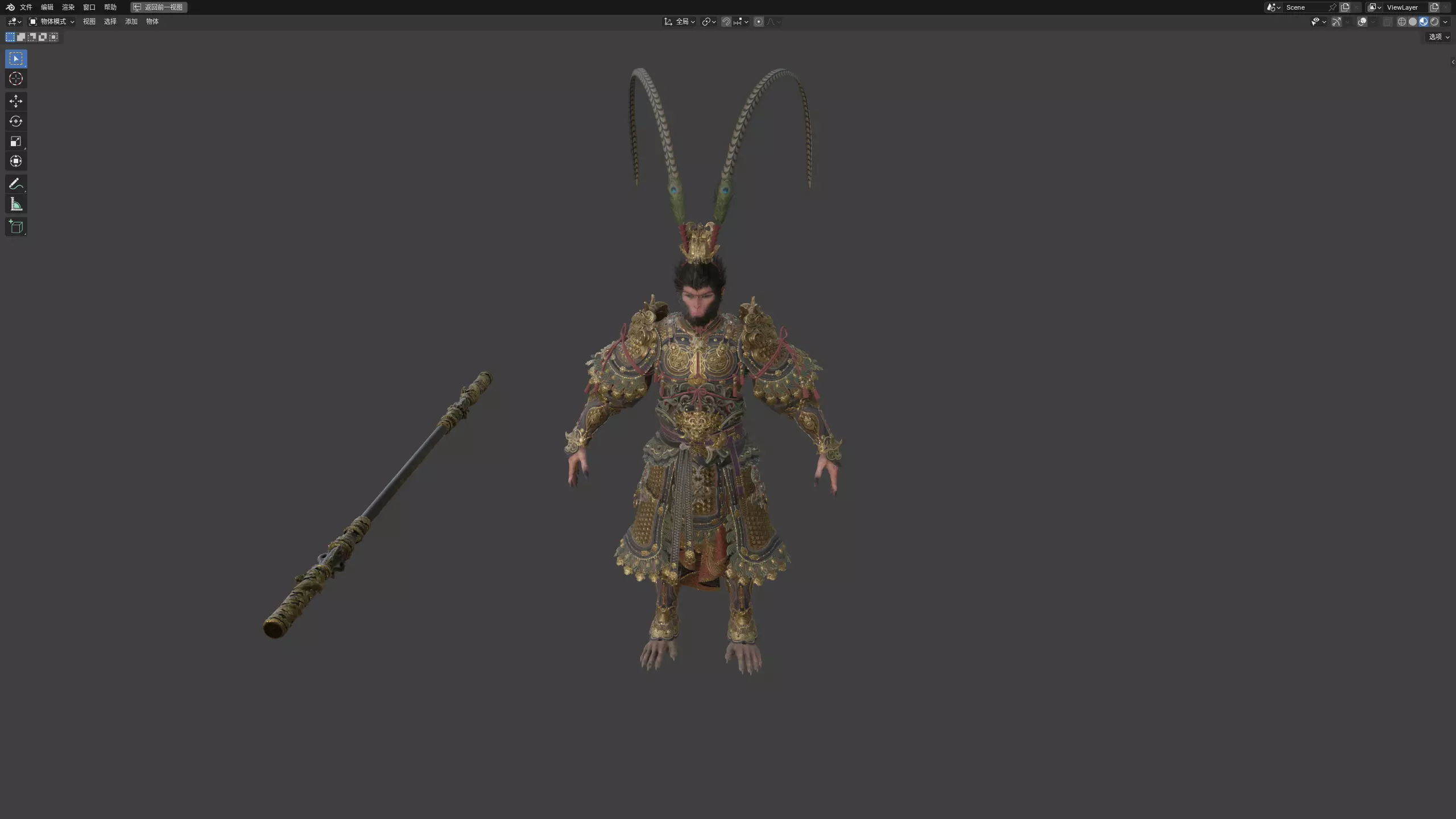Click the ViewLayer name field
The height and width of the screenshot is (819, 1456).
point(1405,7)
